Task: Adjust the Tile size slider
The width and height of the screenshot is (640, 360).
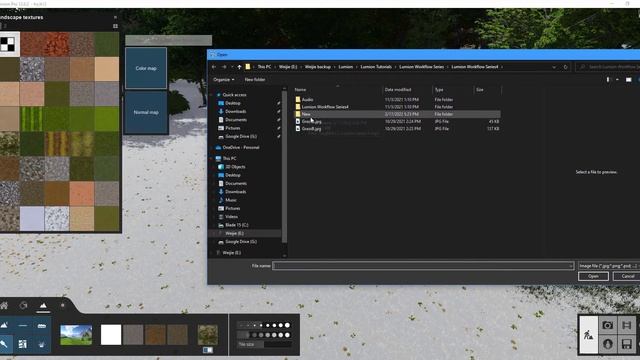Action: pos(264,344)
